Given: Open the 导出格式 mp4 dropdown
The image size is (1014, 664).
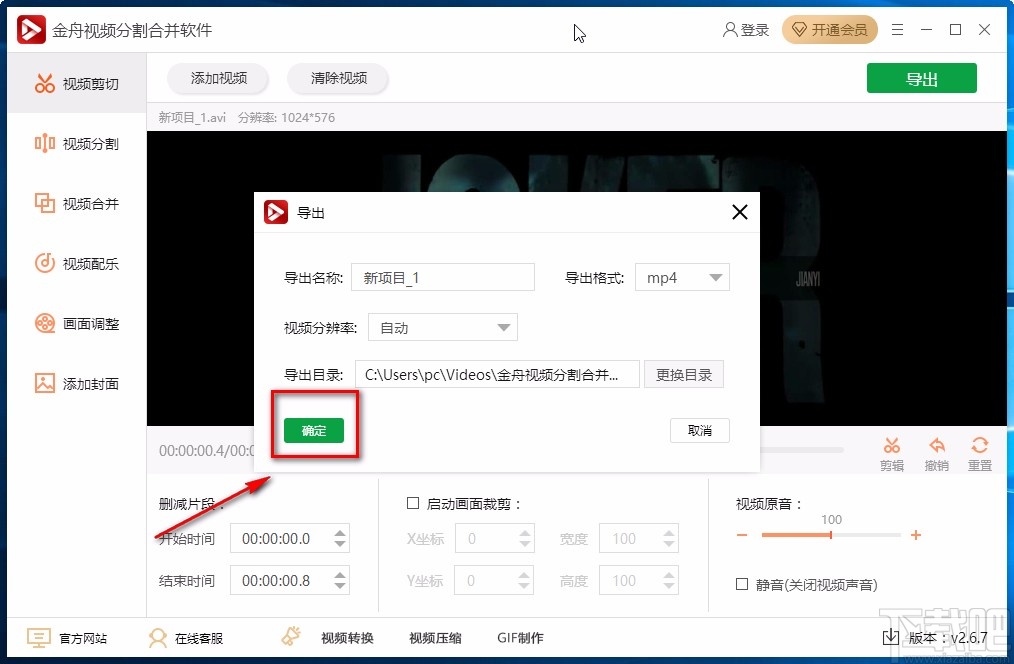Looking at the screenshot, I should coord(682,277).
